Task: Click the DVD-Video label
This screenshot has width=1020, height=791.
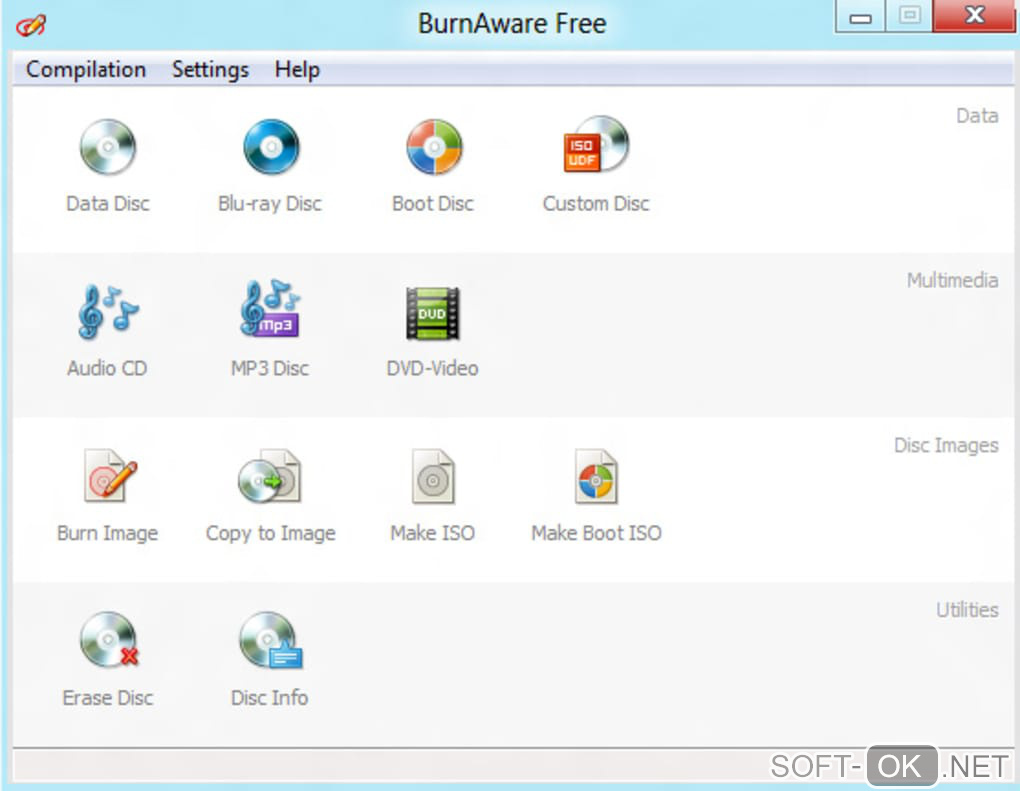Action: 433,368
